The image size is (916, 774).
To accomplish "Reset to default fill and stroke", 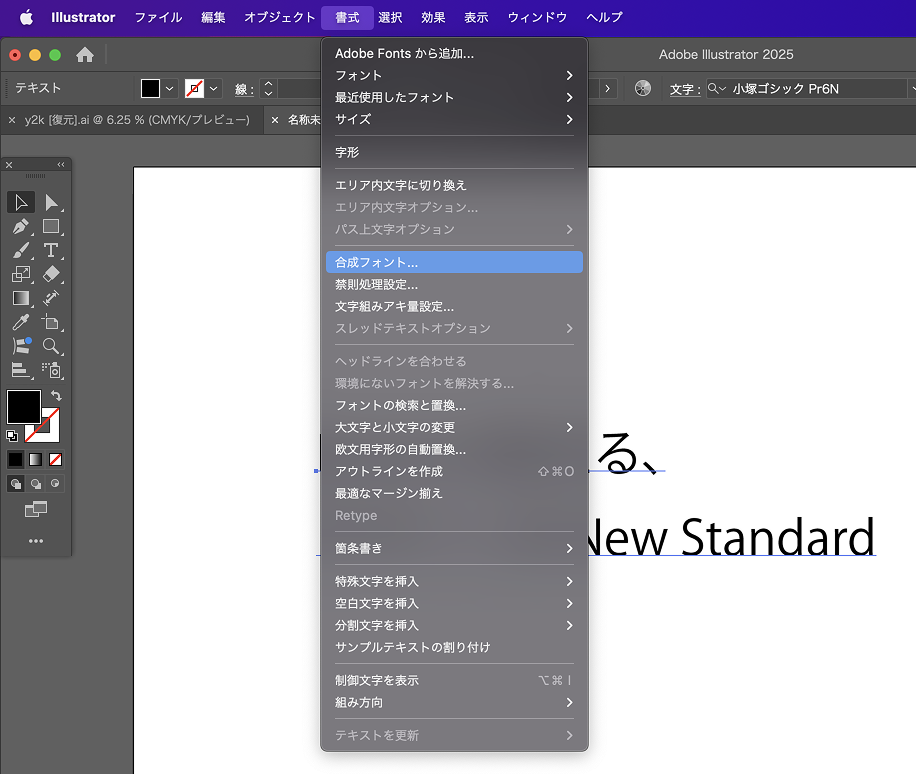I will pyautogui.click(x=12, y=436).
